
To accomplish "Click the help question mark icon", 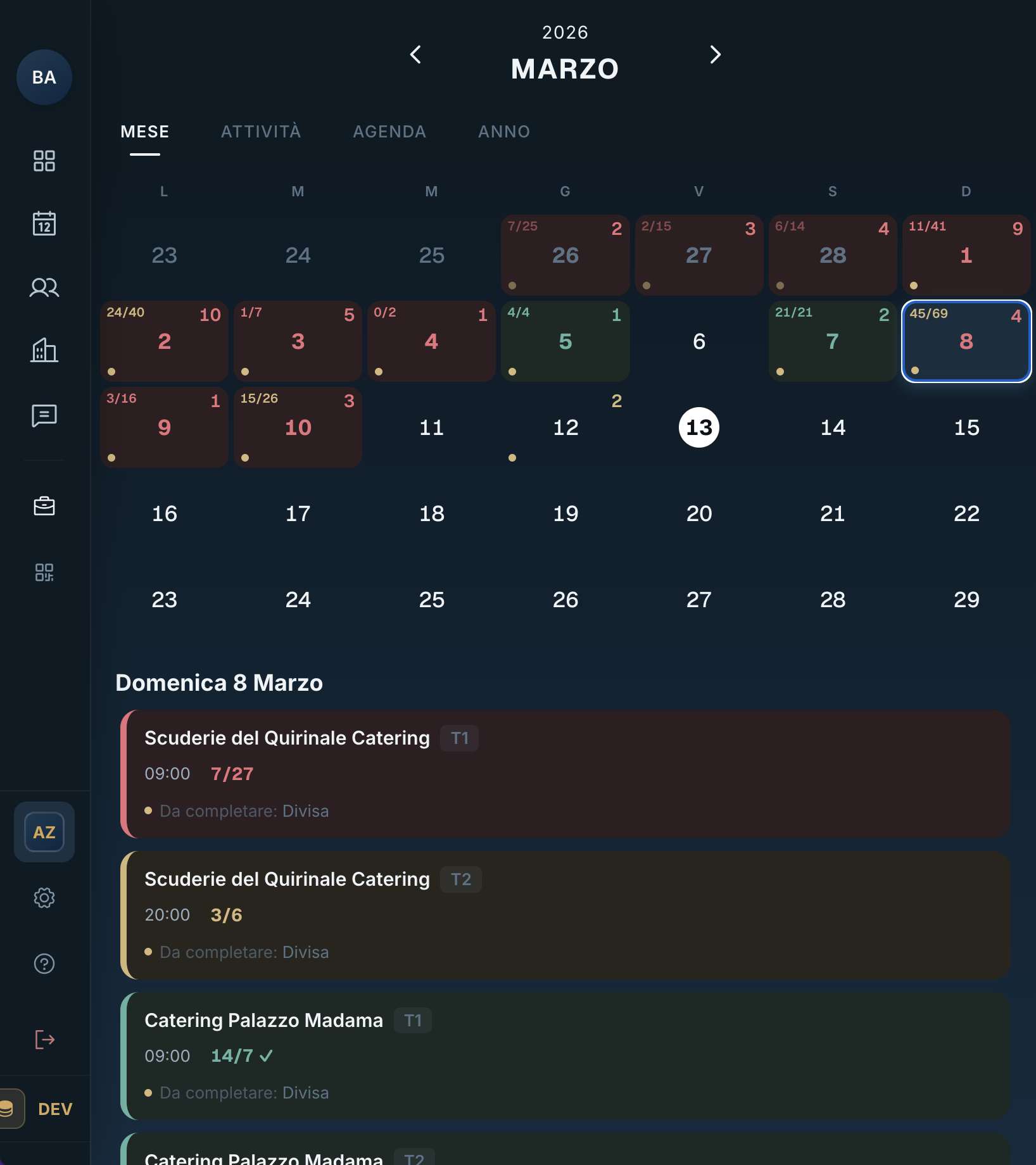I will (44, 964).
